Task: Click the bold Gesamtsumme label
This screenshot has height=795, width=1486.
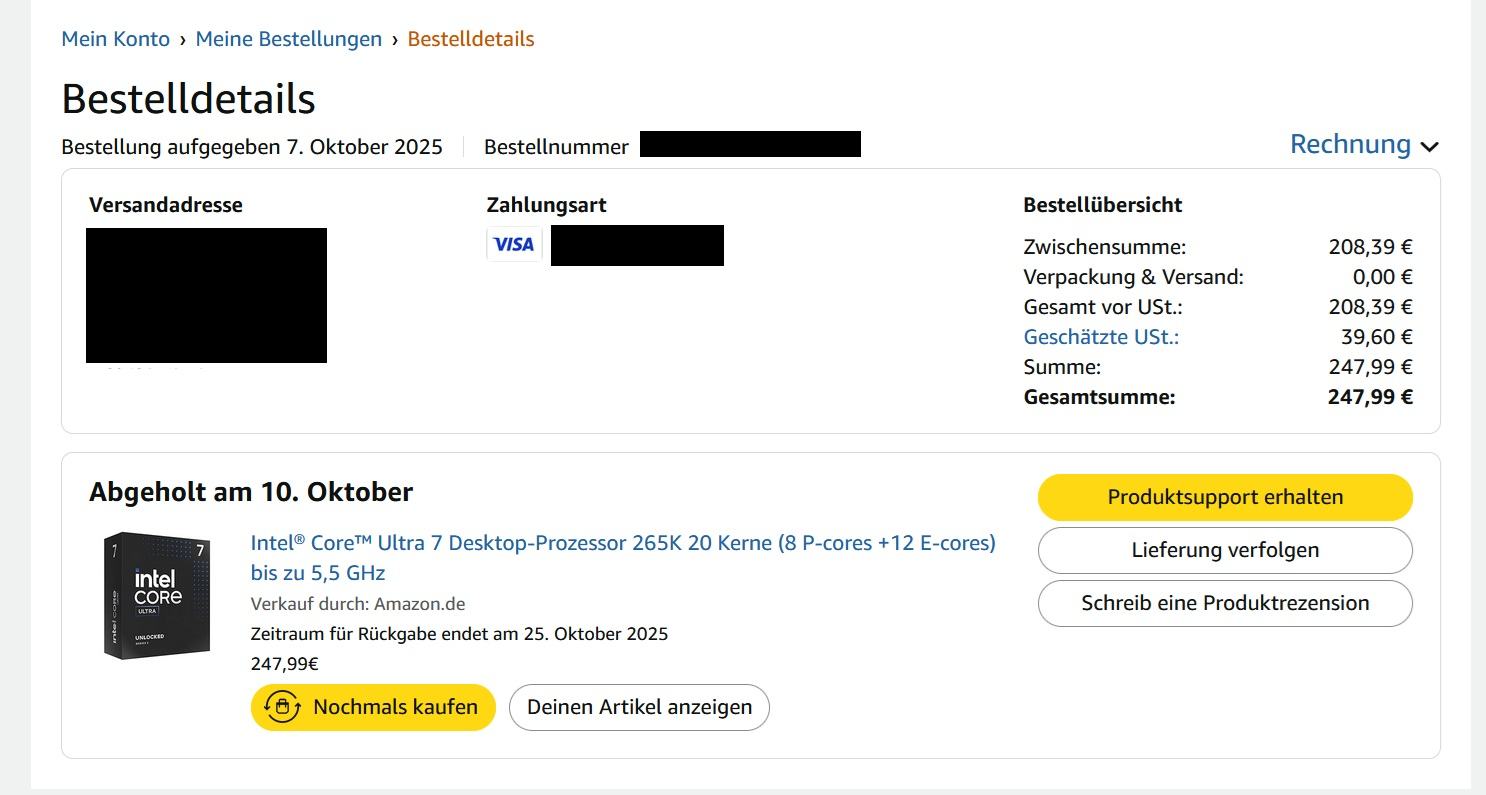Action: tap(1099, 397)
